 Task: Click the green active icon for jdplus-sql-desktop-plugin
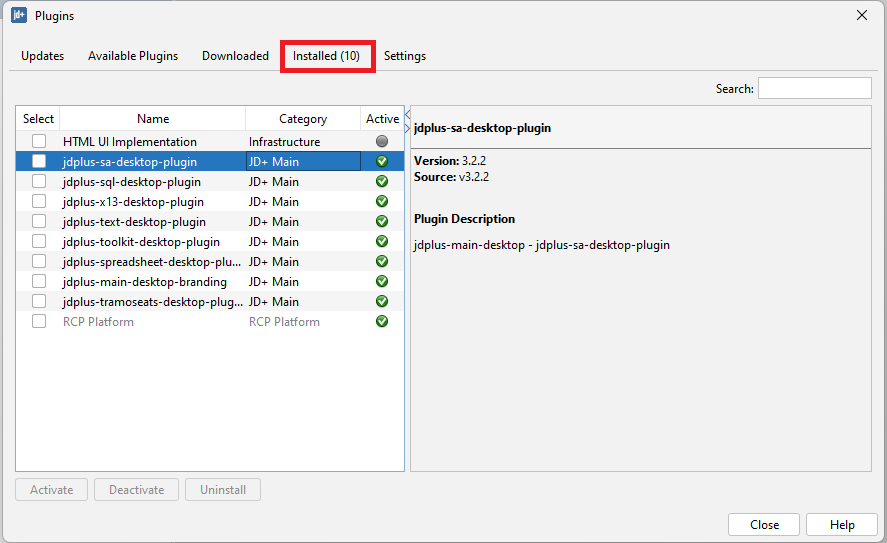(381, 182)
